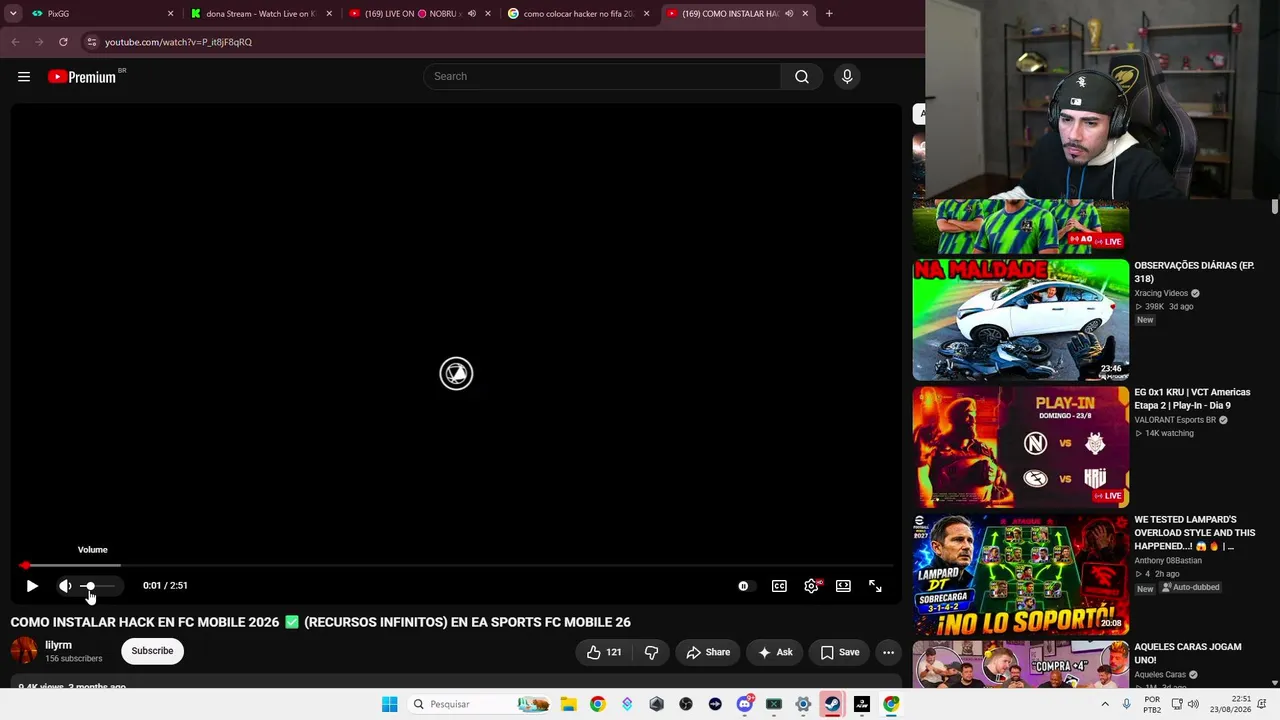Open File Explorer from the taskbar
Screen dimensions: 1280x720
click(568, 704)
